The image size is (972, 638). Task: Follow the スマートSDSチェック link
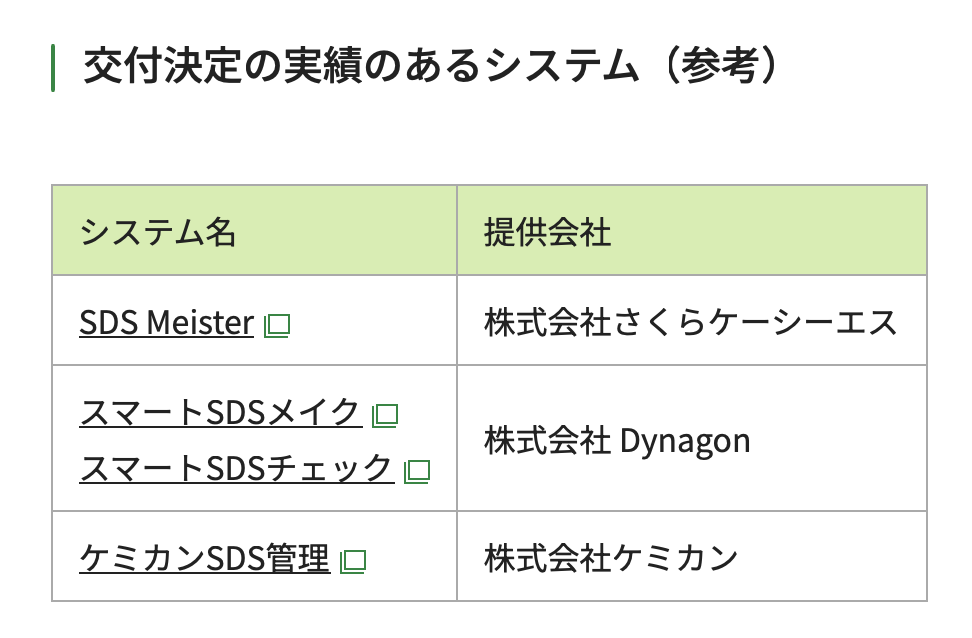[236, 468]
